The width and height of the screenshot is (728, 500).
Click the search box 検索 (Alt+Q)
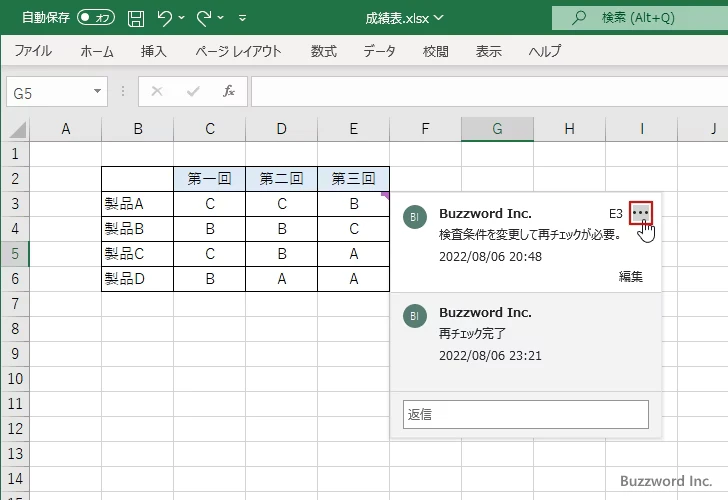point(640,18)
